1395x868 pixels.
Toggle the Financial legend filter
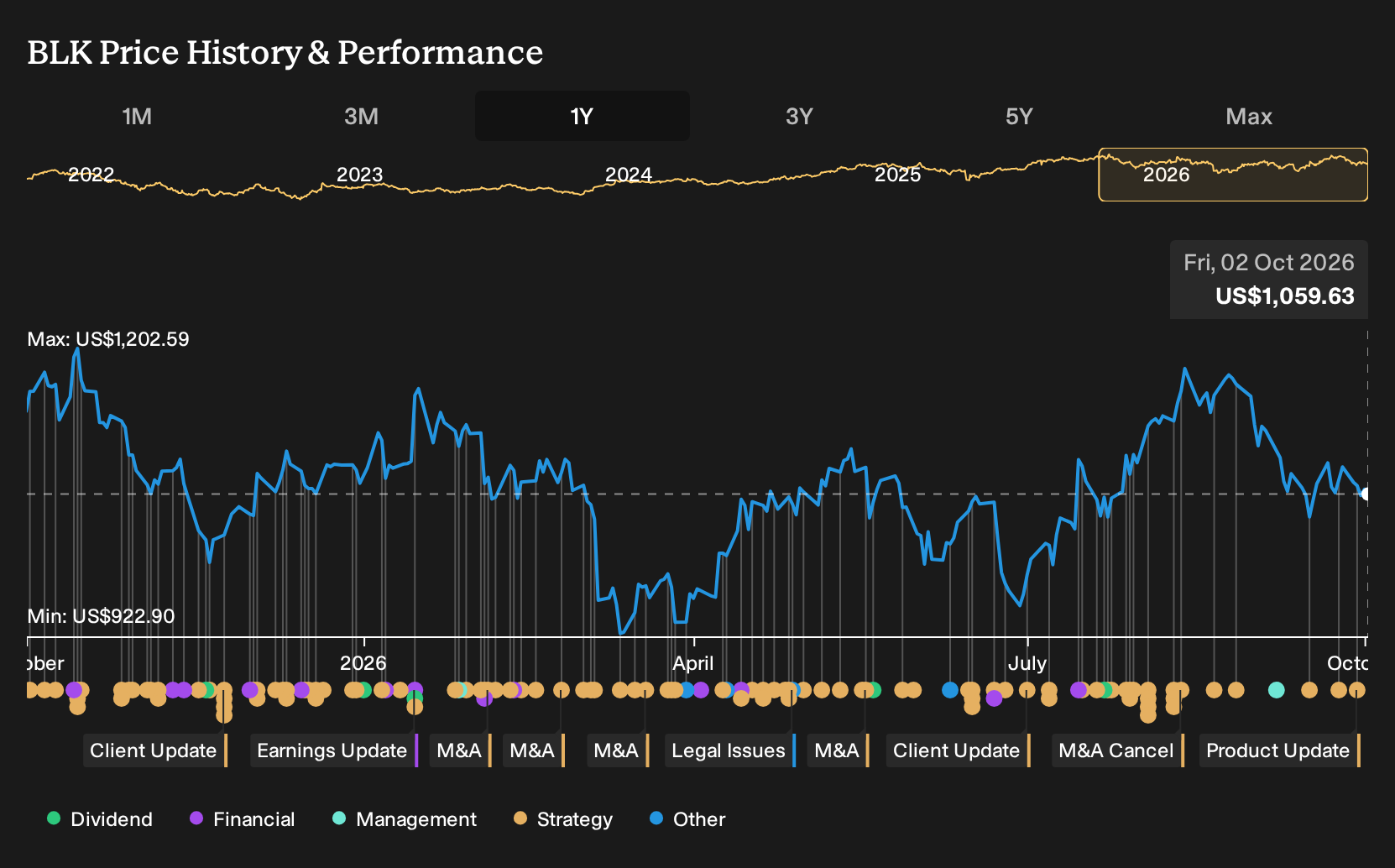pyautogui.click(x=242, y=819)
